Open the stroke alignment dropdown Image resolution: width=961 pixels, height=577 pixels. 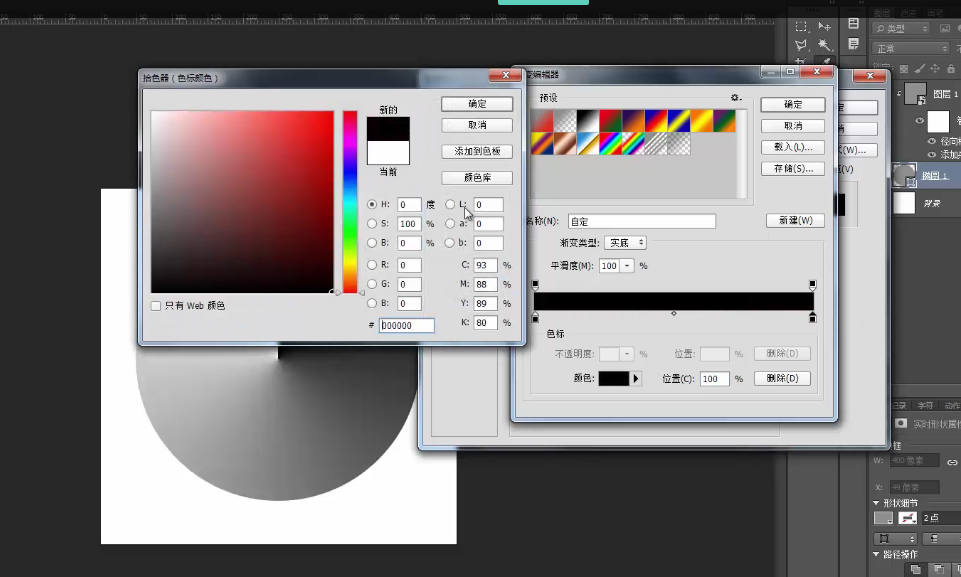pos(895,539)
